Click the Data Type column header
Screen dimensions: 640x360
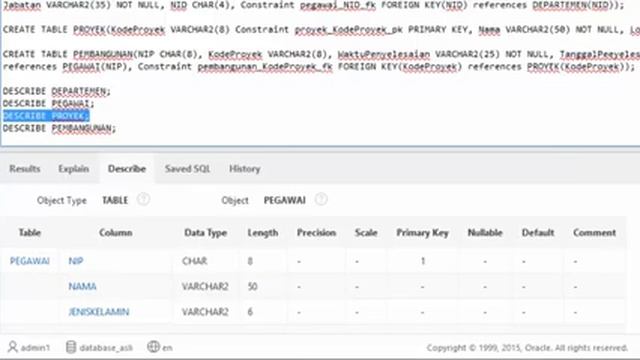(205, 233)
